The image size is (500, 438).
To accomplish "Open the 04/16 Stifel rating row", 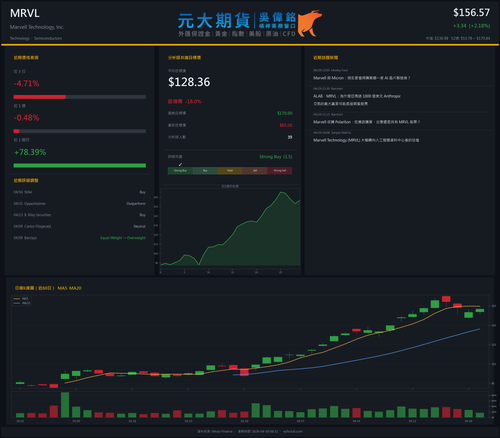I will coord(79,192).
